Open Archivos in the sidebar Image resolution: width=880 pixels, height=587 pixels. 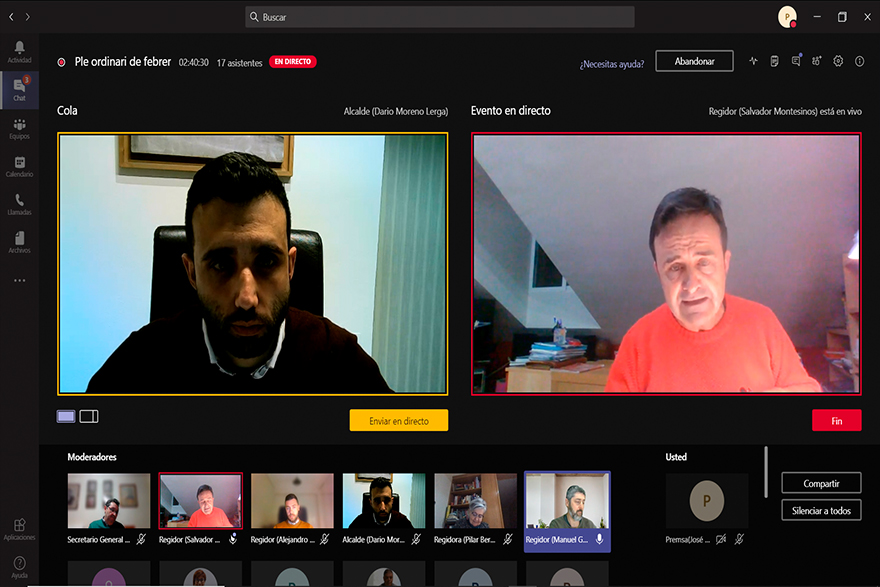[x=19, y=242]
